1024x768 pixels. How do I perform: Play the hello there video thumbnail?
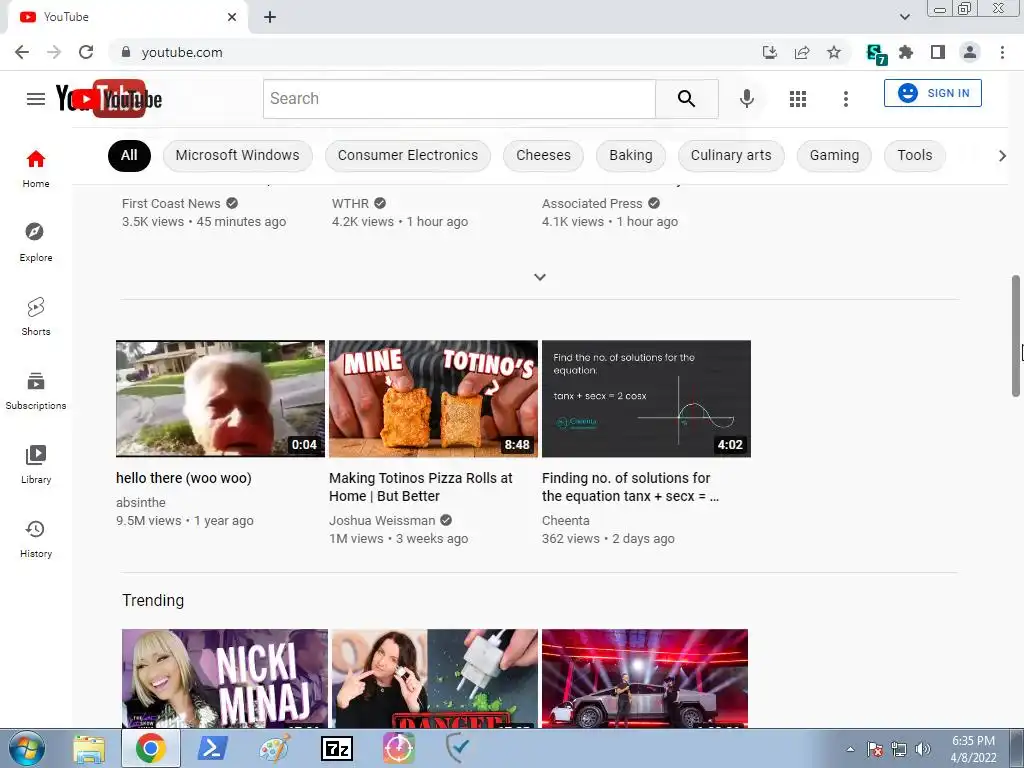point(220,398)
